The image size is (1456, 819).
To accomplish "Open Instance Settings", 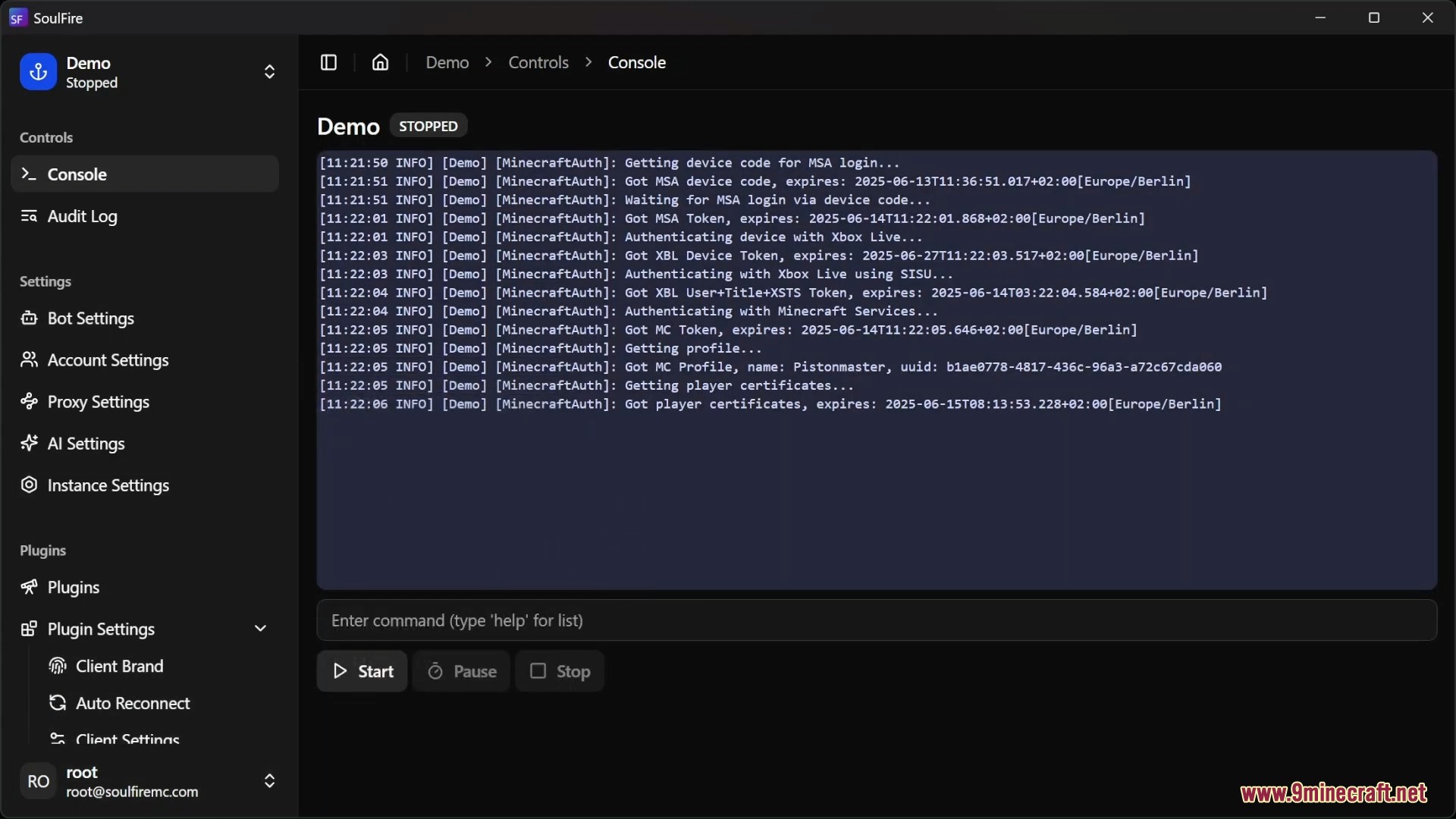I will (x=145, y=485).
